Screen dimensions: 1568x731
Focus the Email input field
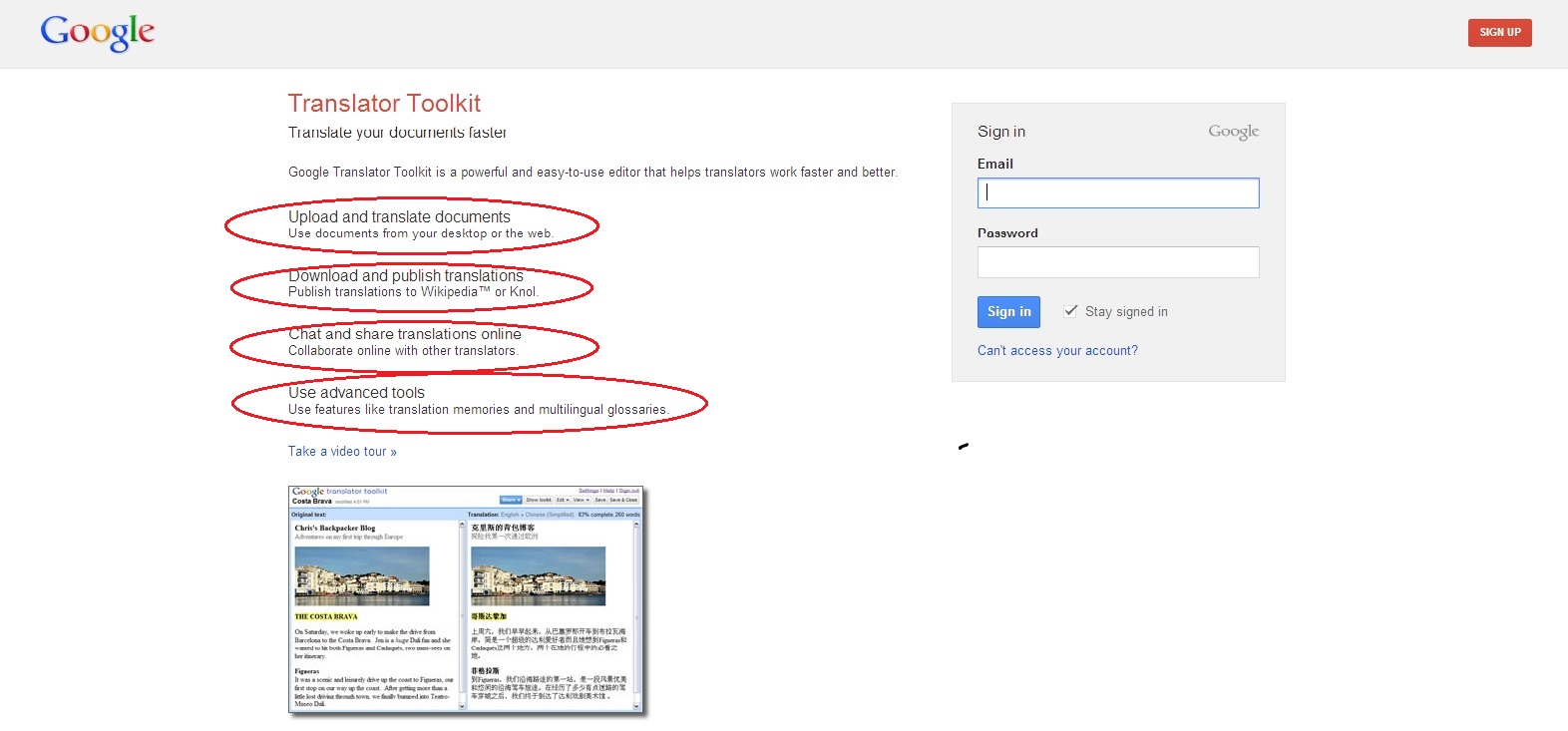point(1118,192)
